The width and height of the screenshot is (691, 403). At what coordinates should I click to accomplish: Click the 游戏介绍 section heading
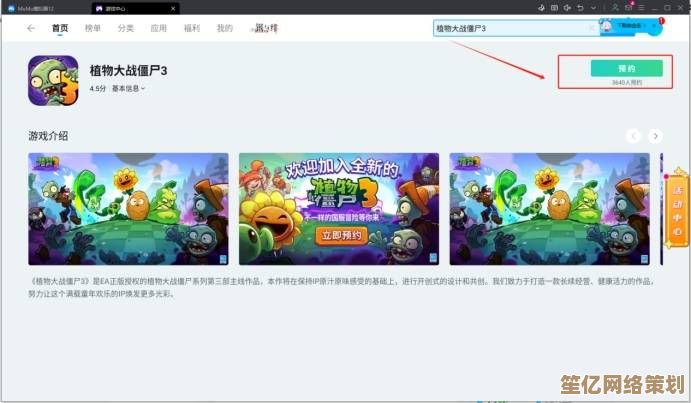48,136
